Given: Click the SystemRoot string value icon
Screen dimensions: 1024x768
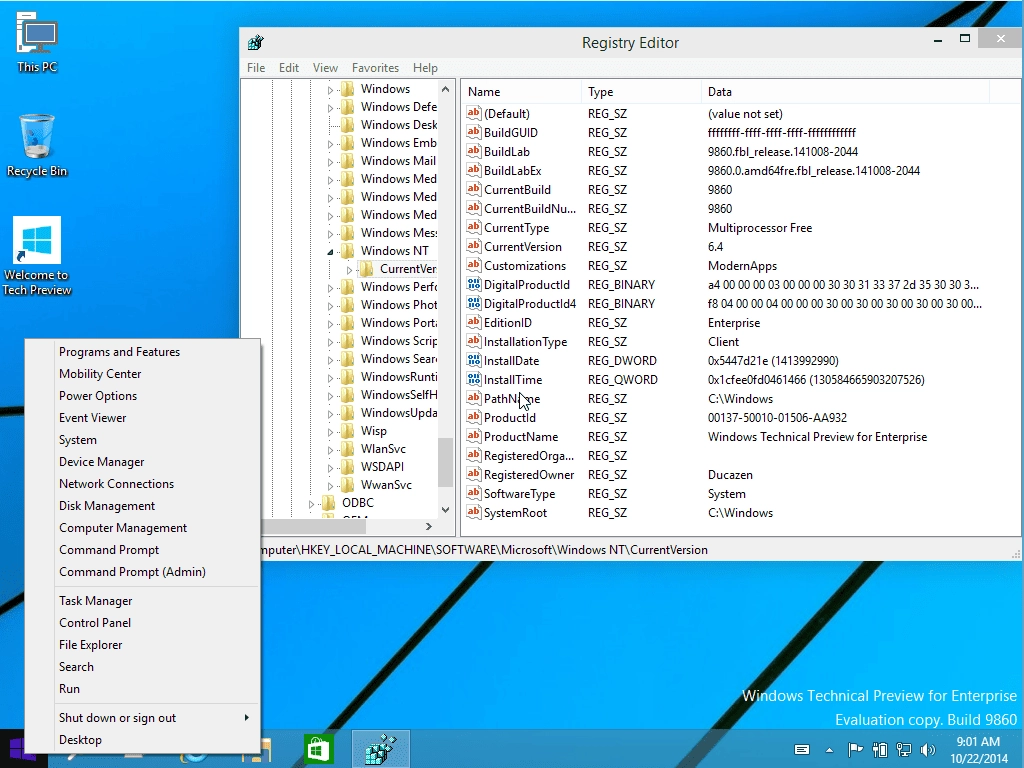Looking at the screenshot, I should click(473, 513).
